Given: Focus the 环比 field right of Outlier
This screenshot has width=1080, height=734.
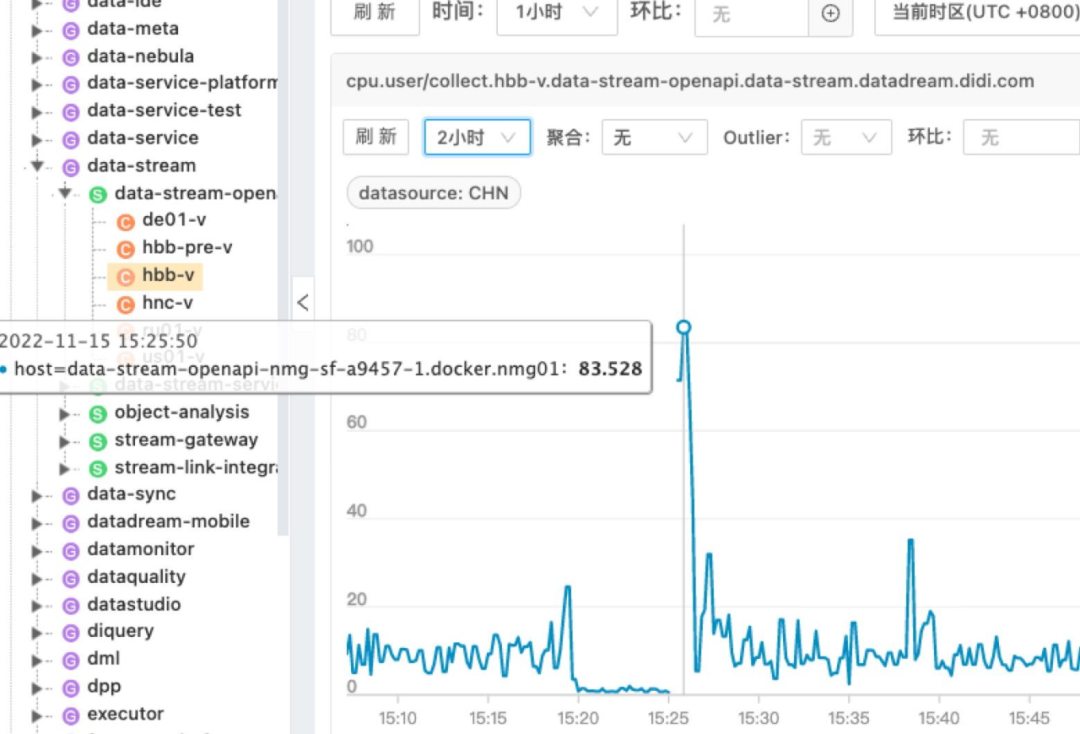Looking at the screenshot, I should coord(1021,137).
